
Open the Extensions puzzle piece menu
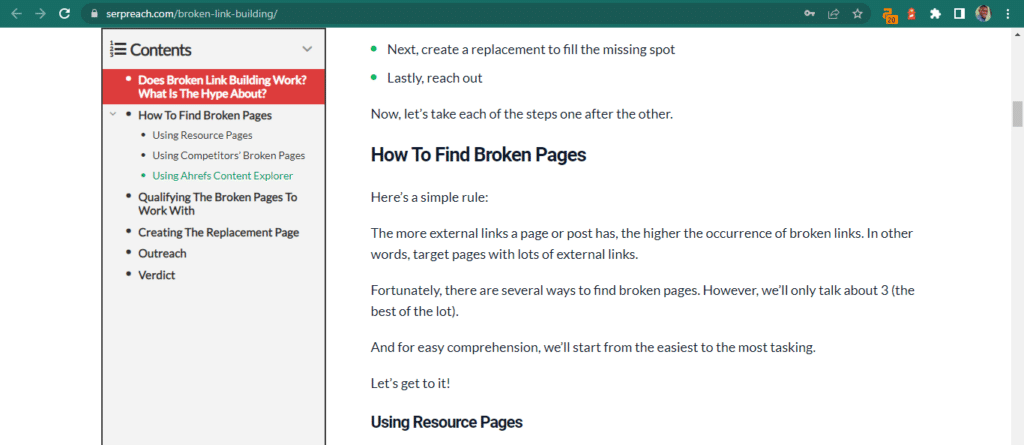935,14
